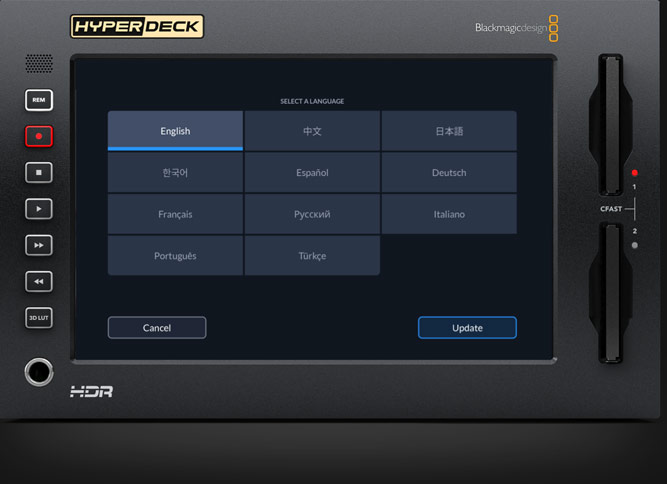The width and height of the screenshot is (667, 484).
Task: Click the Cancel button
Action: click(x=157, y=328)
